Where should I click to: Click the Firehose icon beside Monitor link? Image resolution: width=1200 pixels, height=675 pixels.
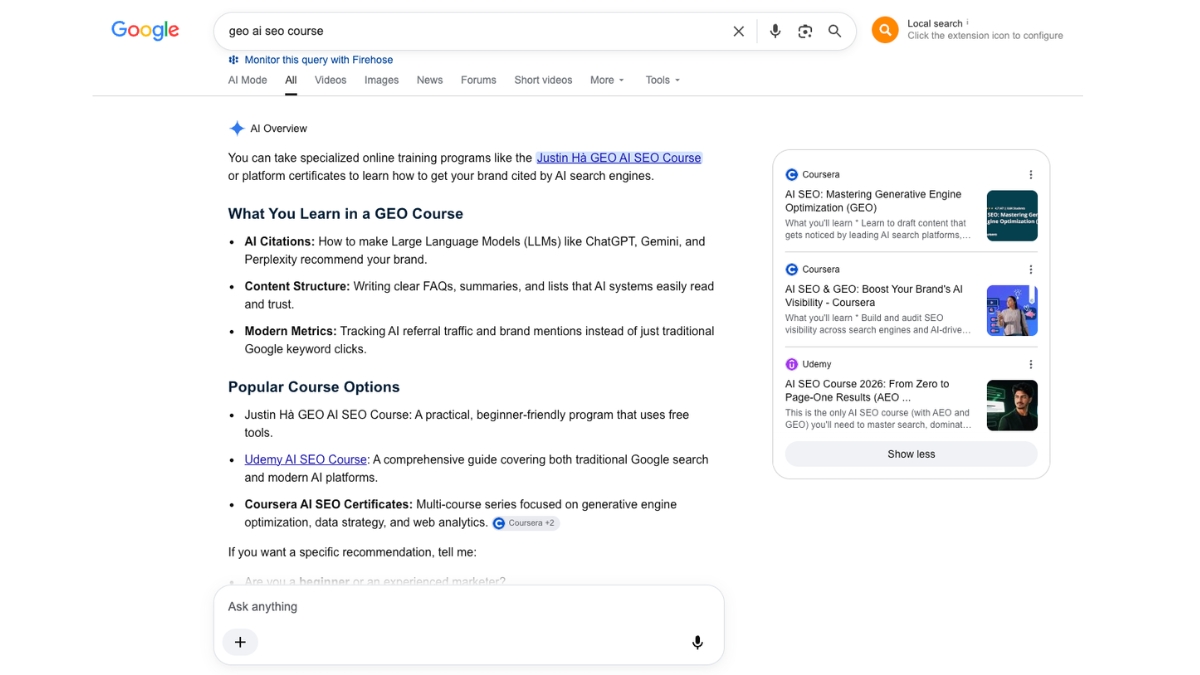234,60
